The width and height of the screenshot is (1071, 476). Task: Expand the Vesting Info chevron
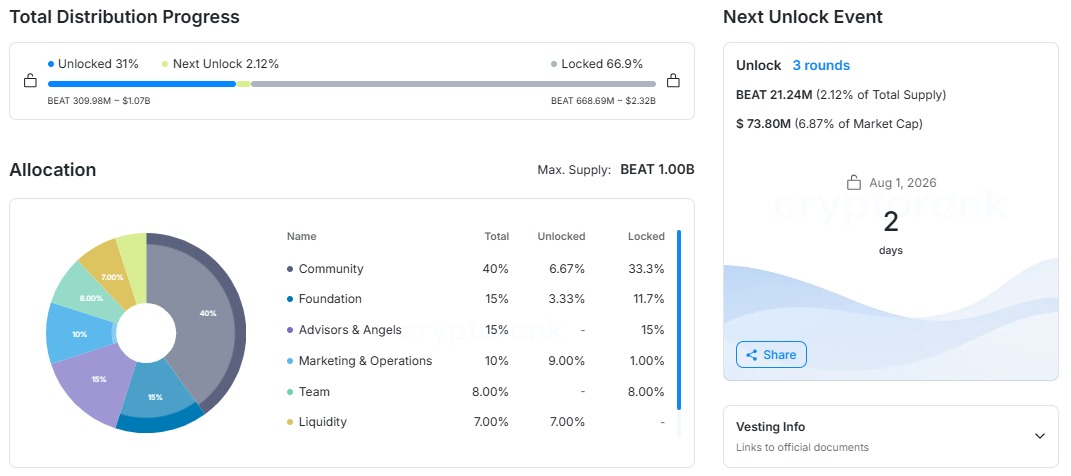click(x=1040, y=436)
